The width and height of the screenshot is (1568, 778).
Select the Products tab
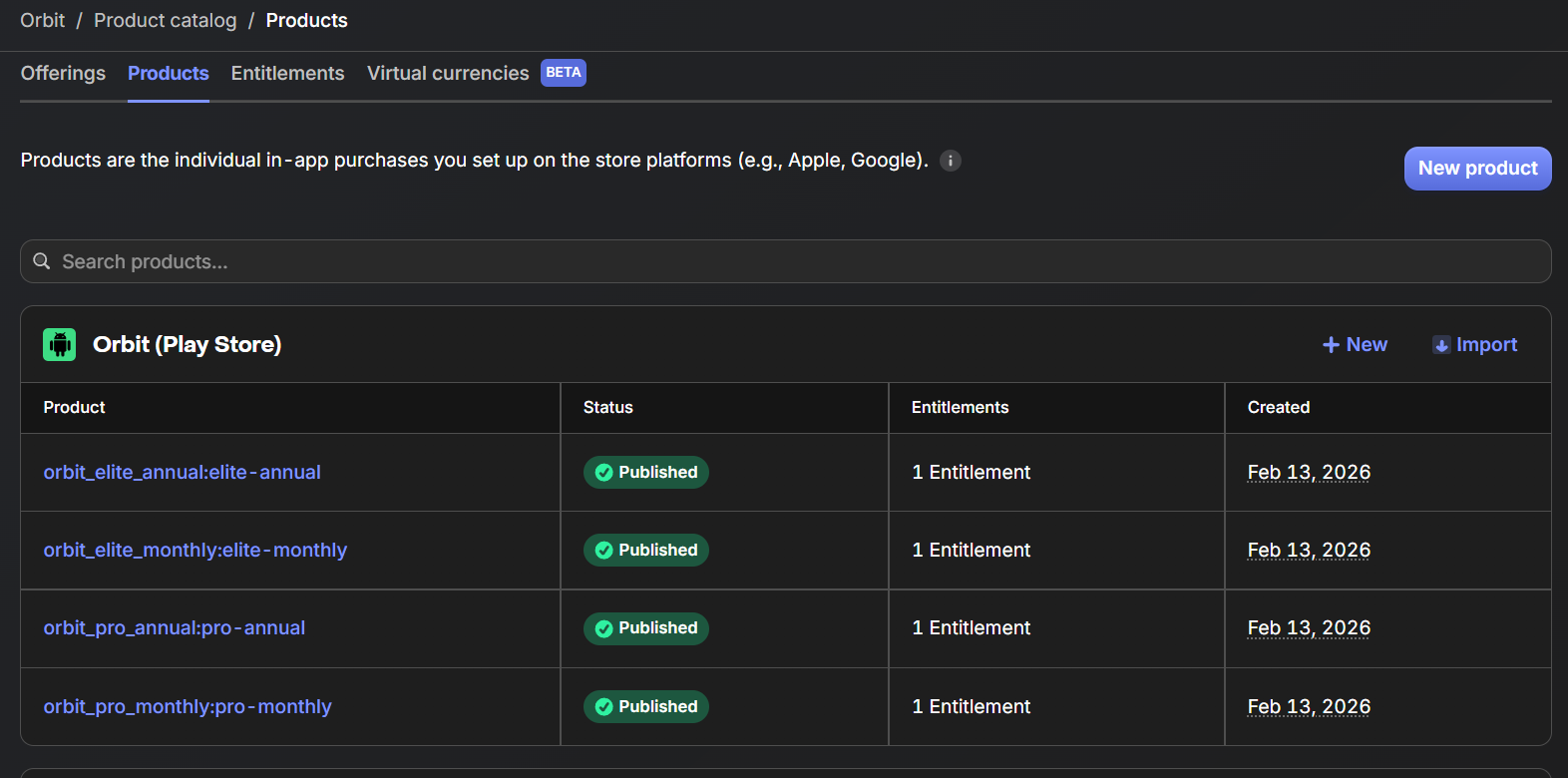click(169, 73)
